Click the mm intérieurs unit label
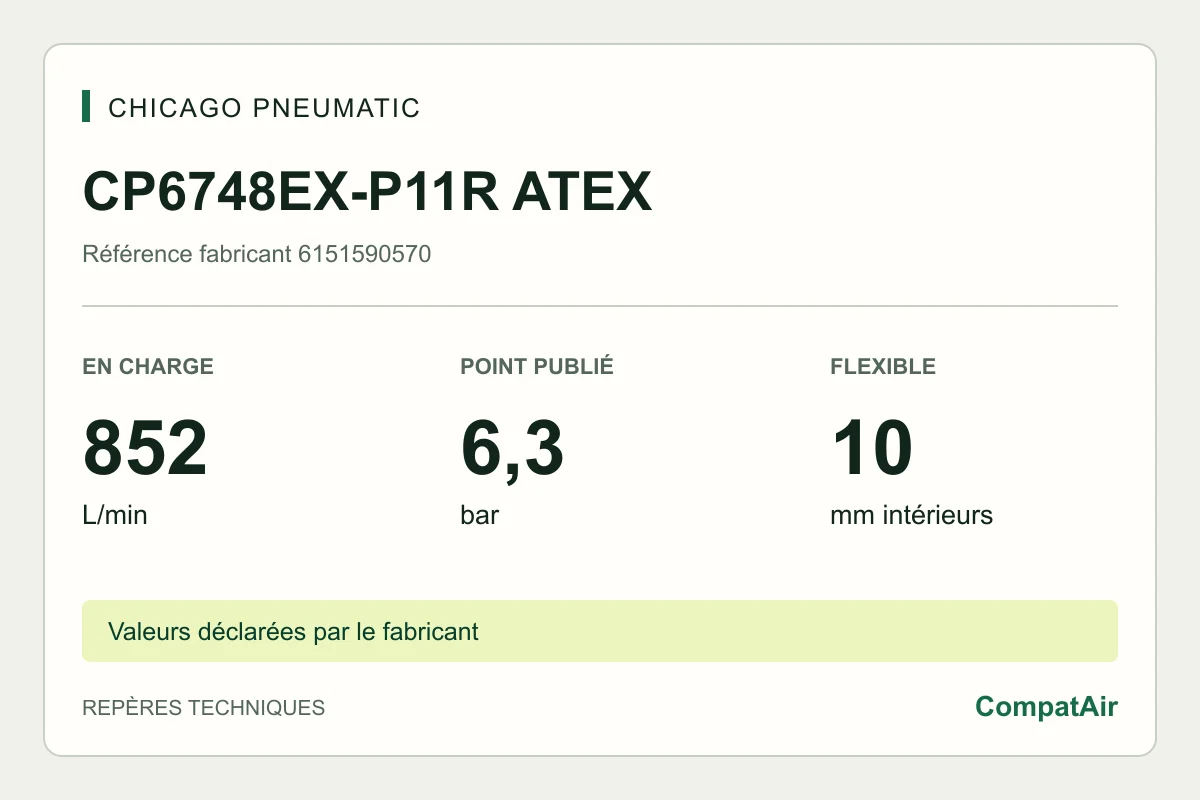The width and height of the screenshot is (1200, 800). 911,516
